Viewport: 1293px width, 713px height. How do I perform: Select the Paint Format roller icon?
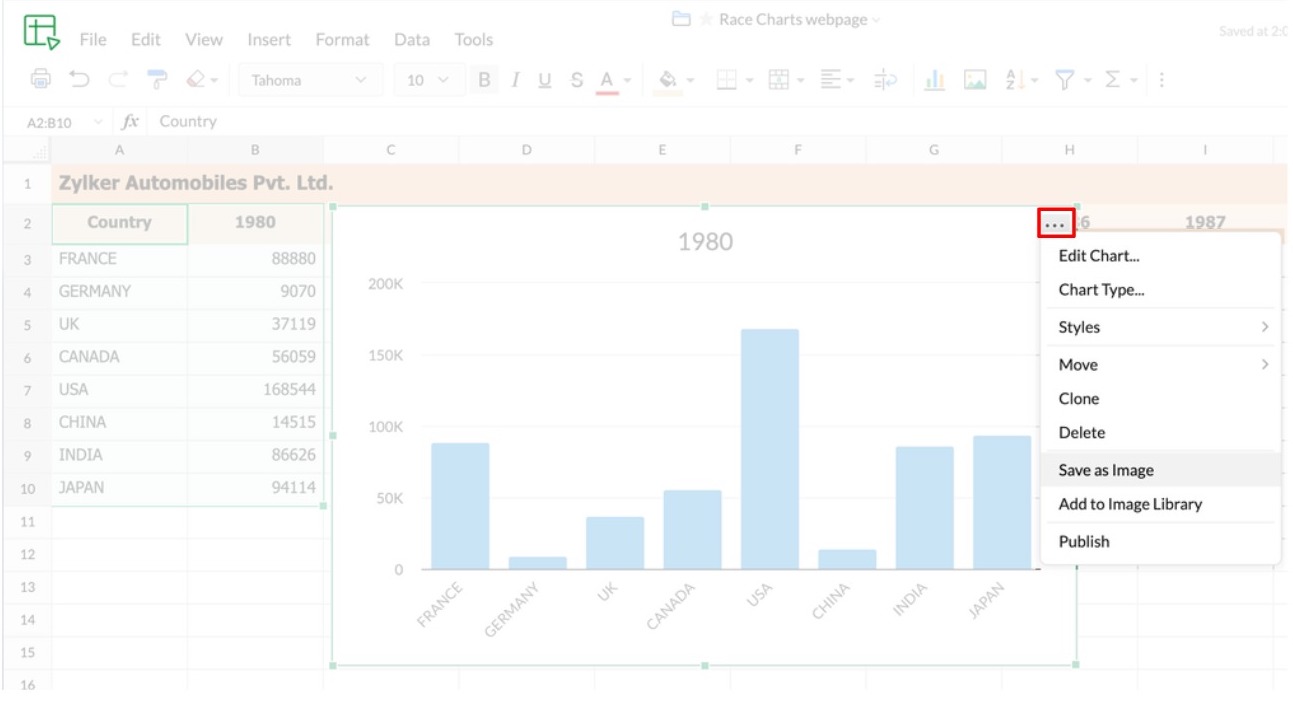click(x=158, y=80)
